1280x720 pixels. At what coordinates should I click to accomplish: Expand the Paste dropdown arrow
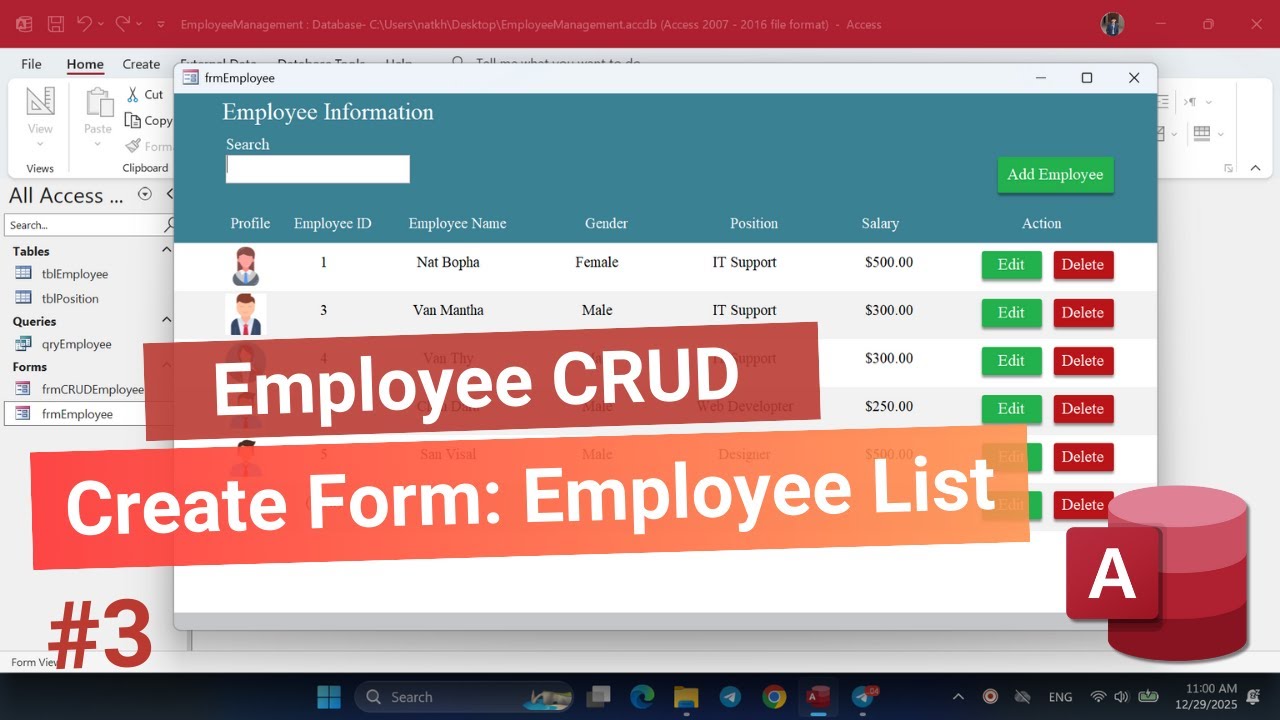tap(98, 144)
